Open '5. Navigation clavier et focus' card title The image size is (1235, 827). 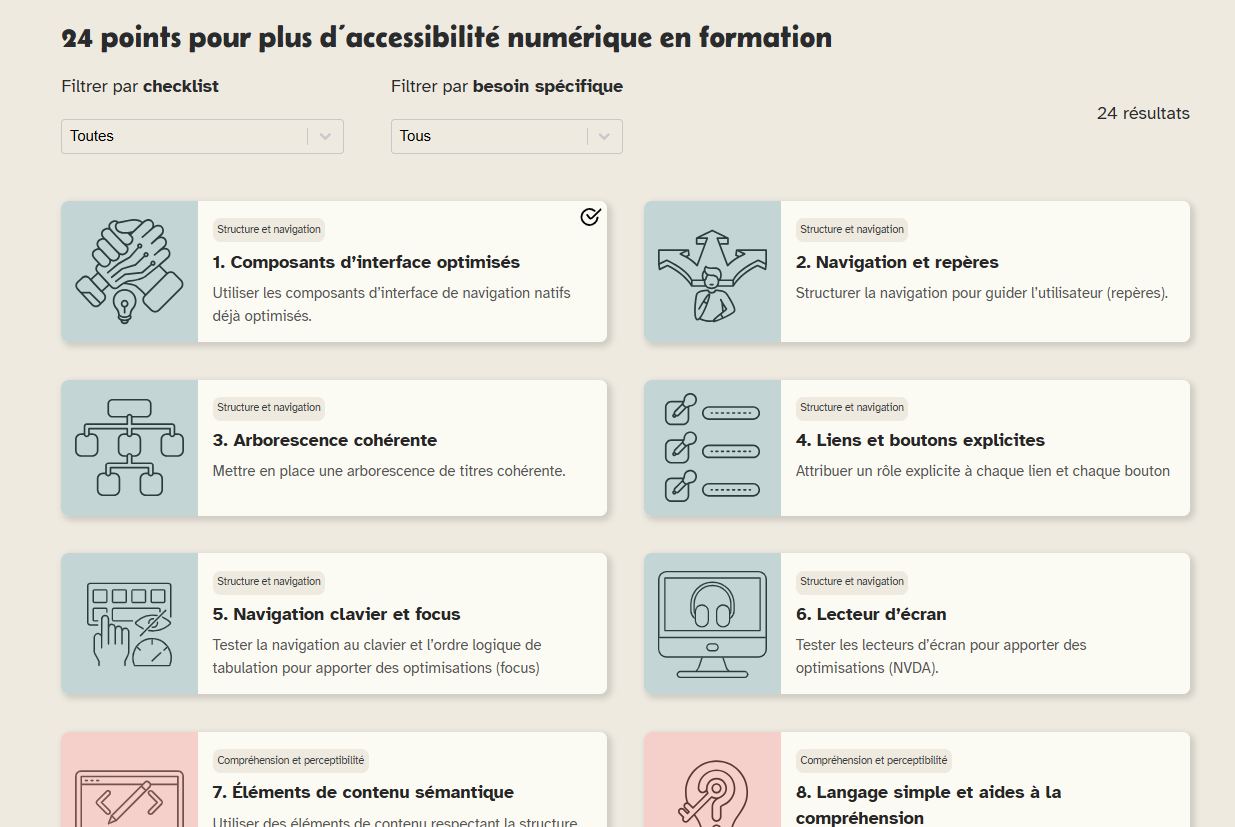click(x=336, y=614)
